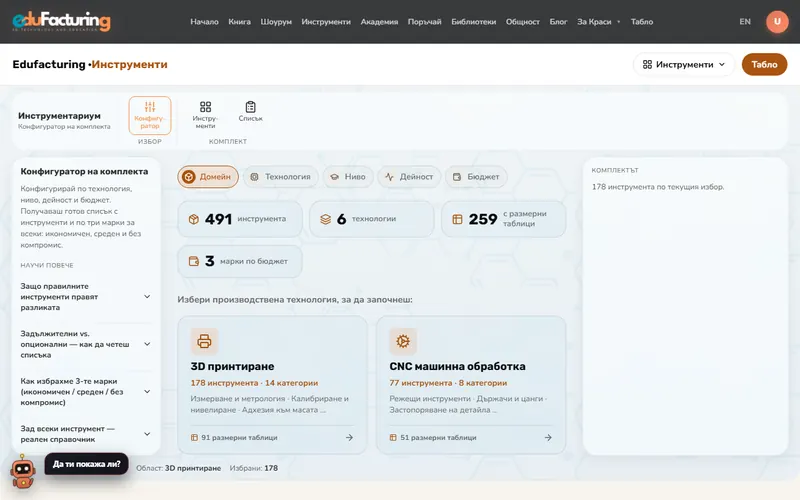The width and height of the screenshot is (800, 500).
Task: Click the table icon next to 91 размерни таблици
Action: (194, 437)
